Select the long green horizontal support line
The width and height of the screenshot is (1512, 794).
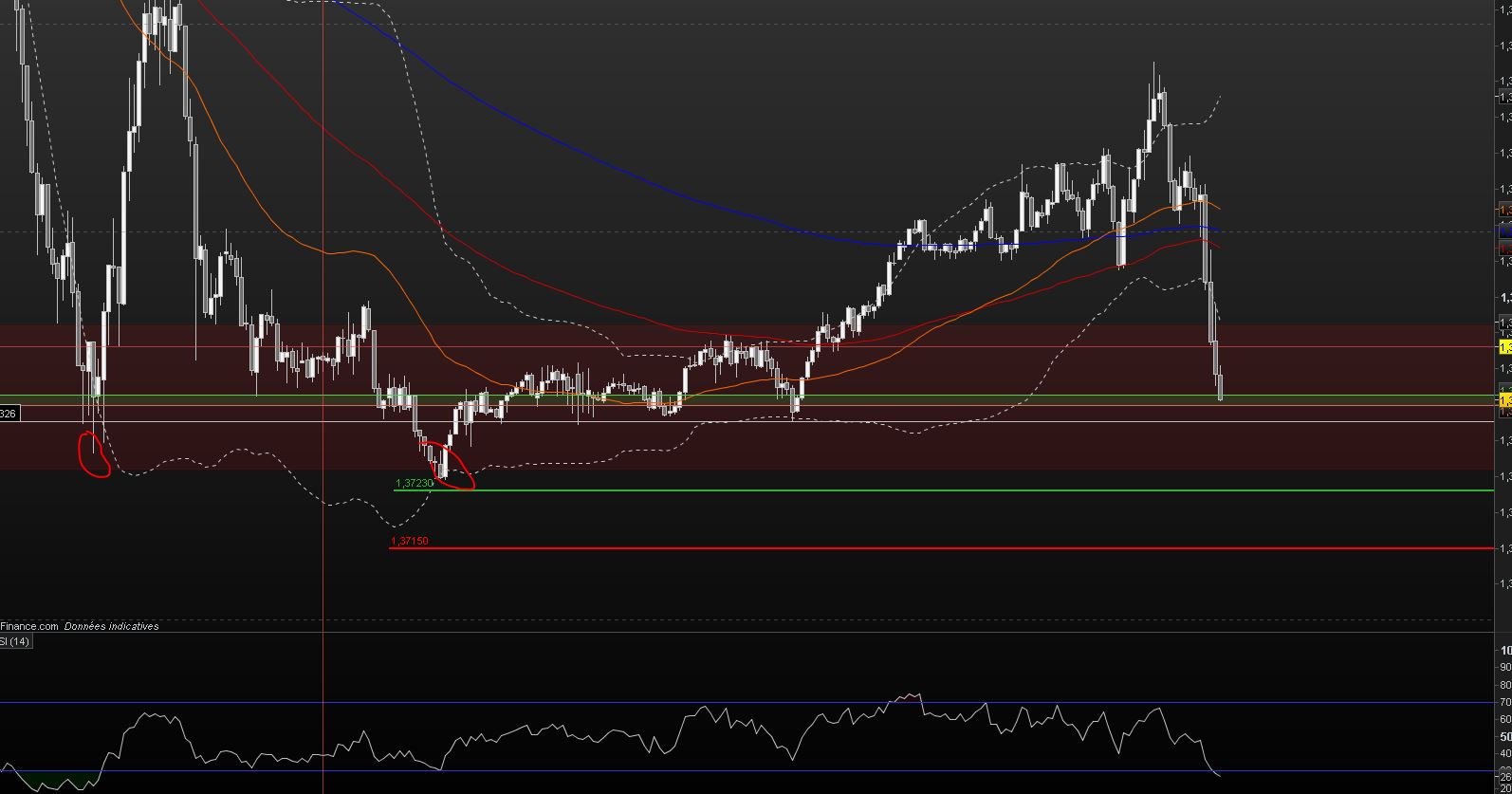[x=944, y=490]
